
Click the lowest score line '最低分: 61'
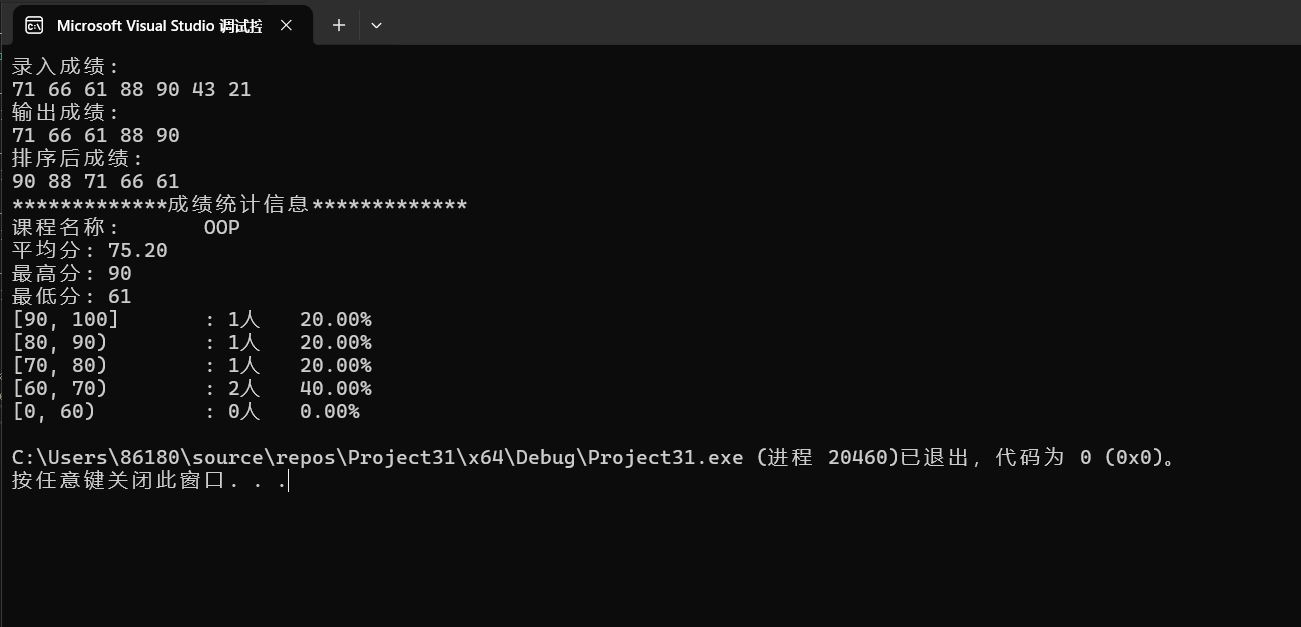click(x=71, y=297)
